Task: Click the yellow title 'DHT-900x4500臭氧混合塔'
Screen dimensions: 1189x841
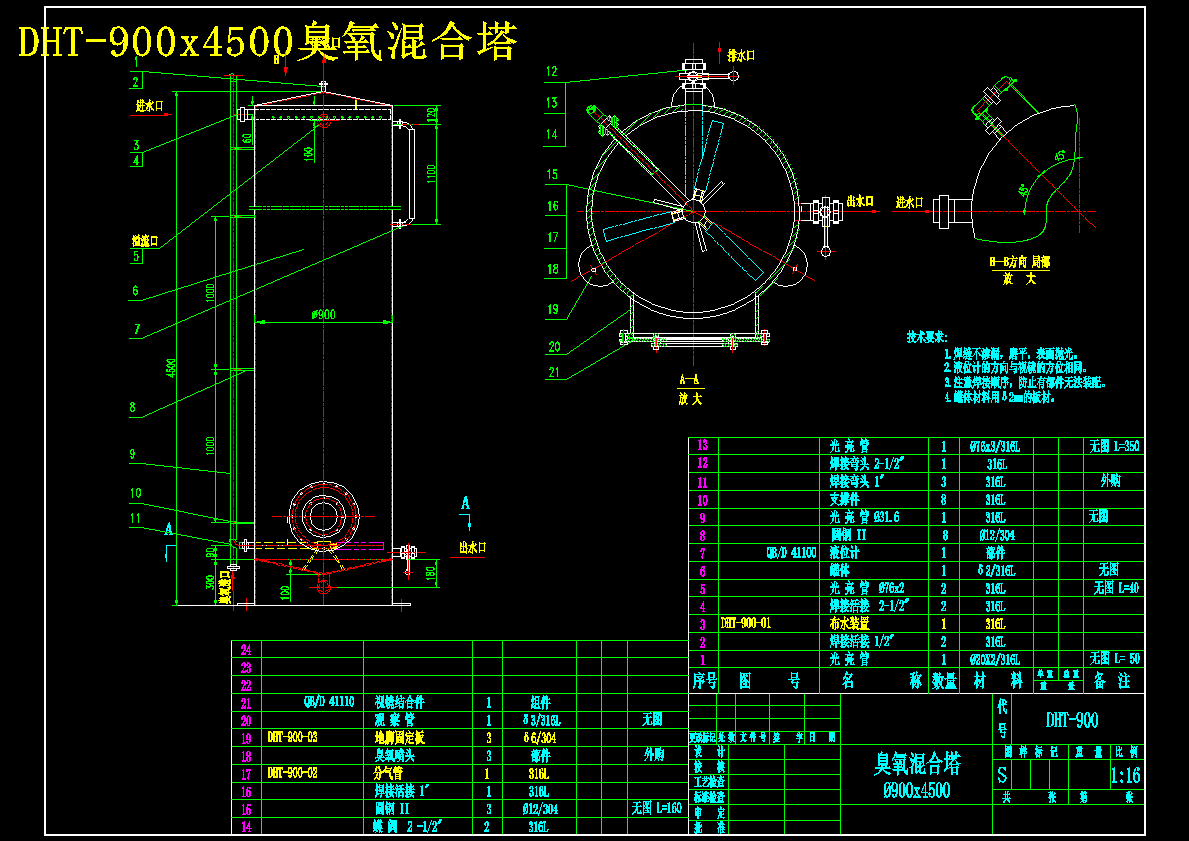Action: point(268,41)
